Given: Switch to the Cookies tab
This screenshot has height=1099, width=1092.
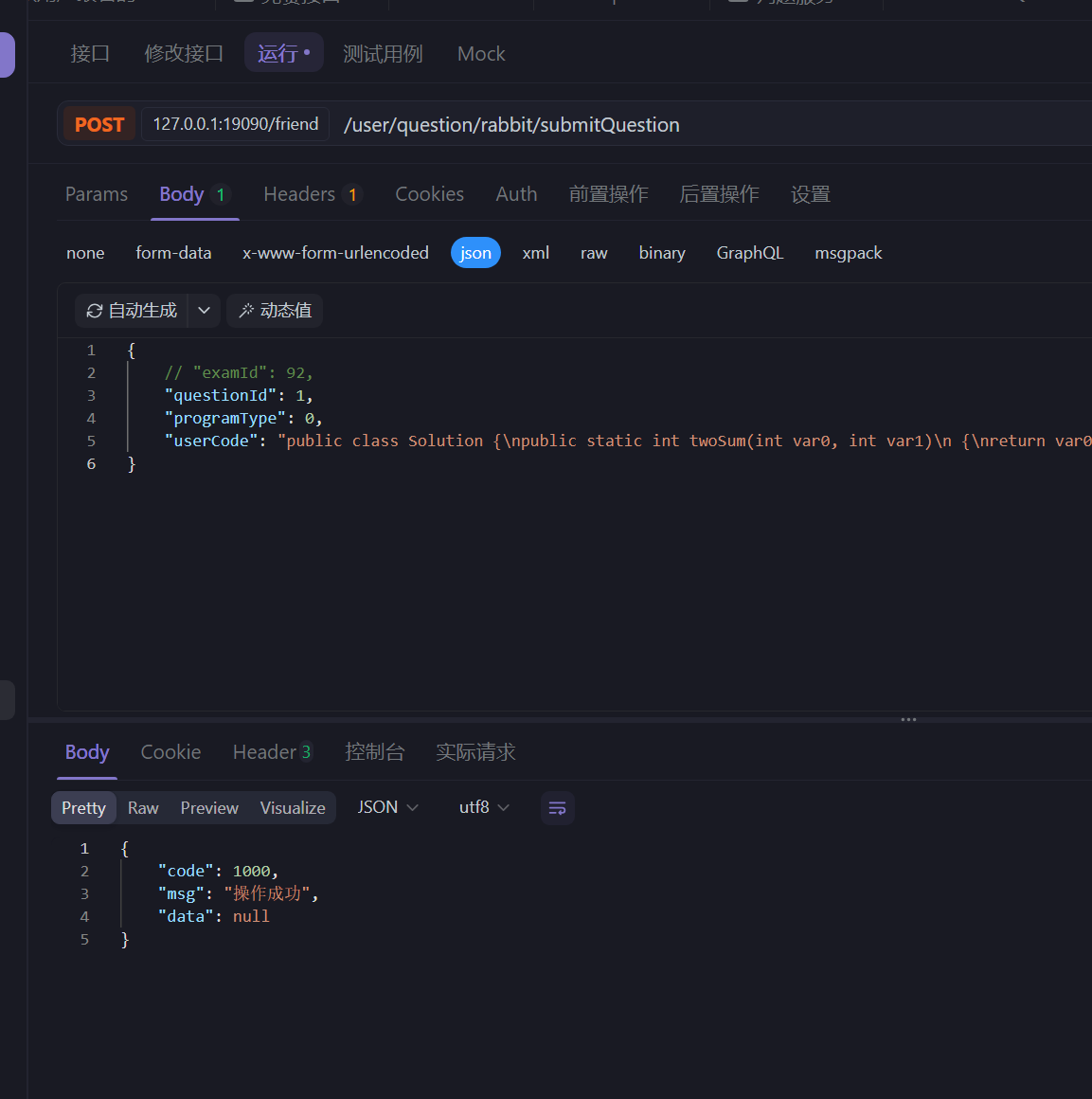Looking at the screenshot, I should (x=429, y=194).
